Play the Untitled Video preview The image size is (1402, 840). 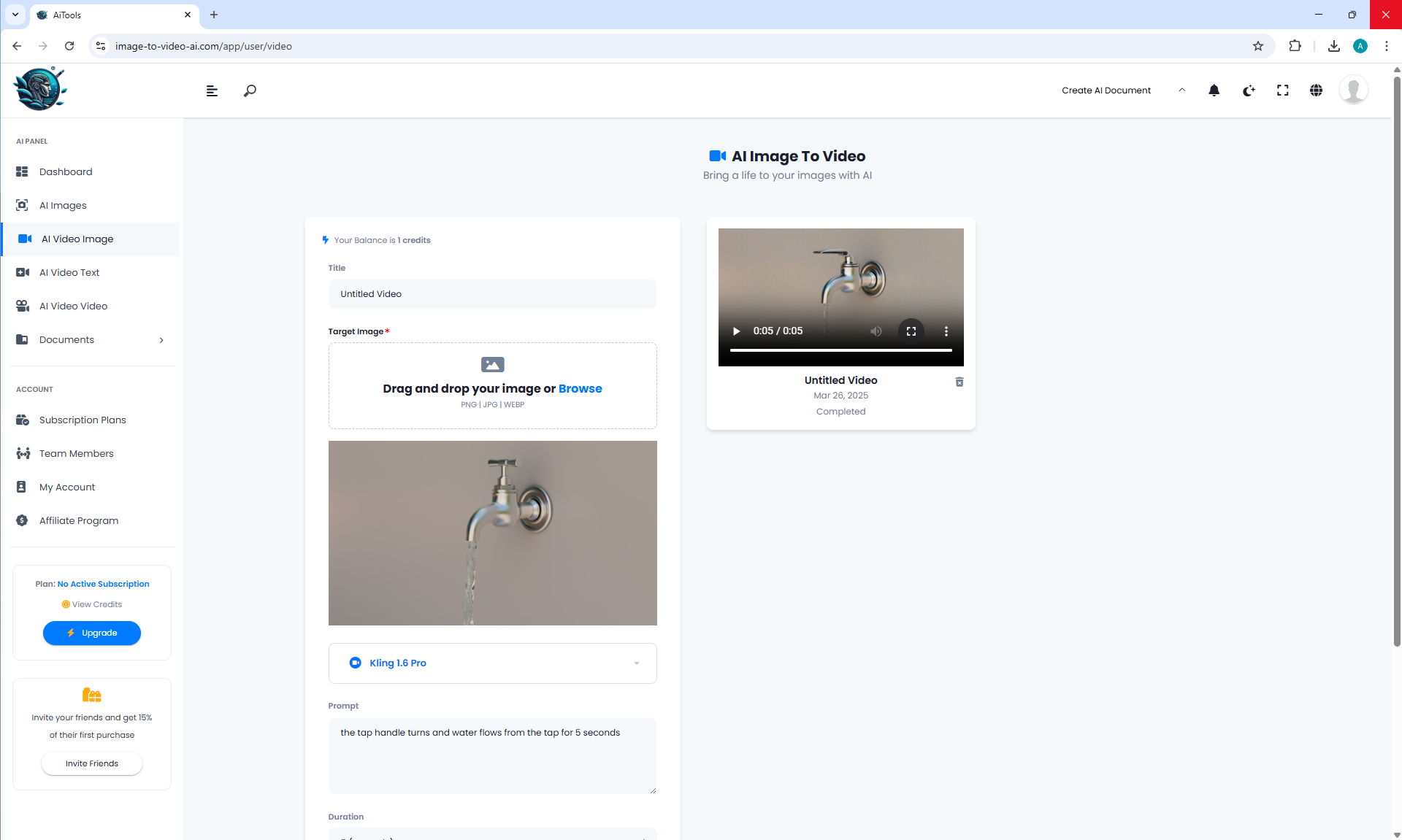coord(736,331)
